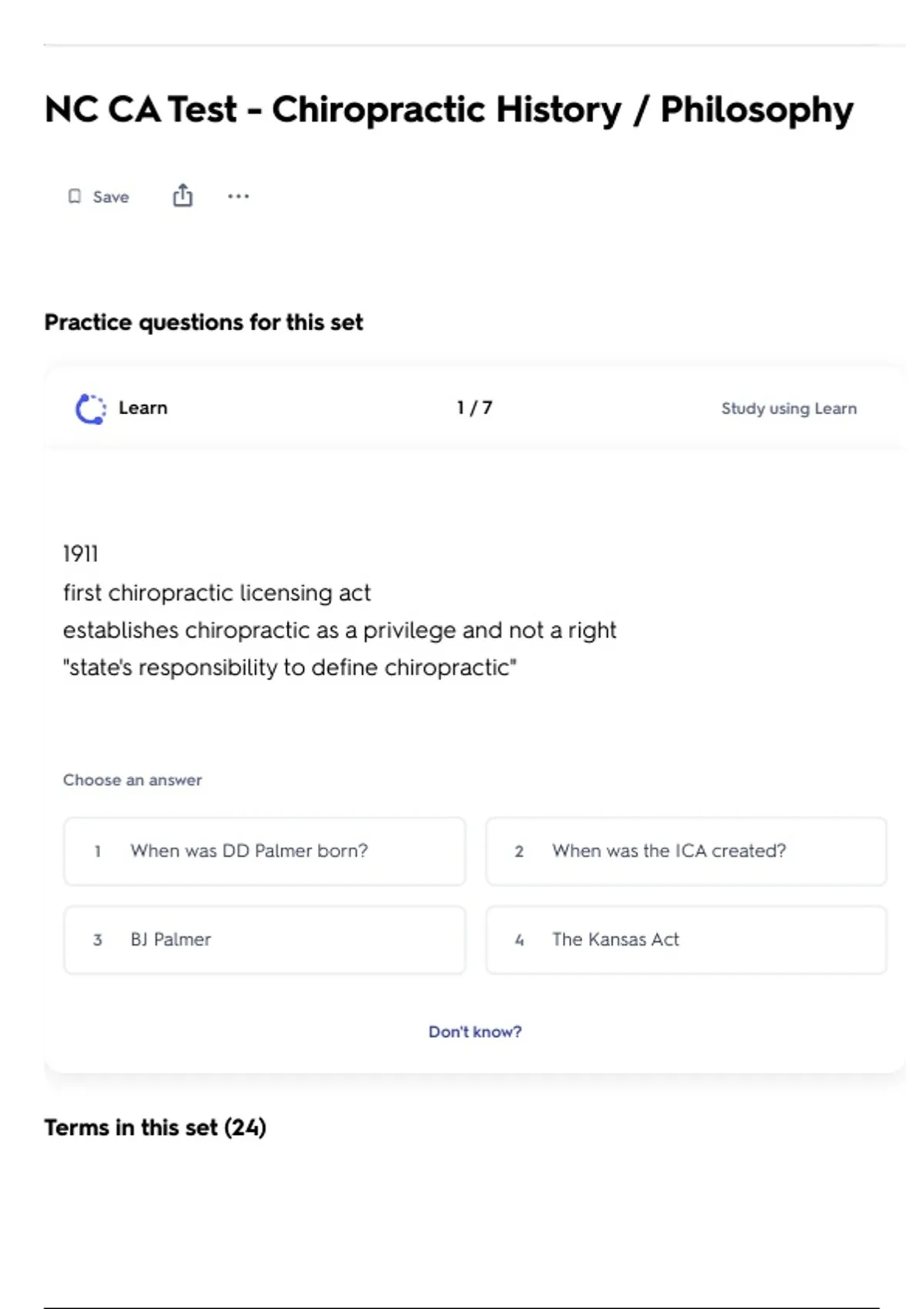
Task: Click the set title heading
Action: click(x=449, y=109)
